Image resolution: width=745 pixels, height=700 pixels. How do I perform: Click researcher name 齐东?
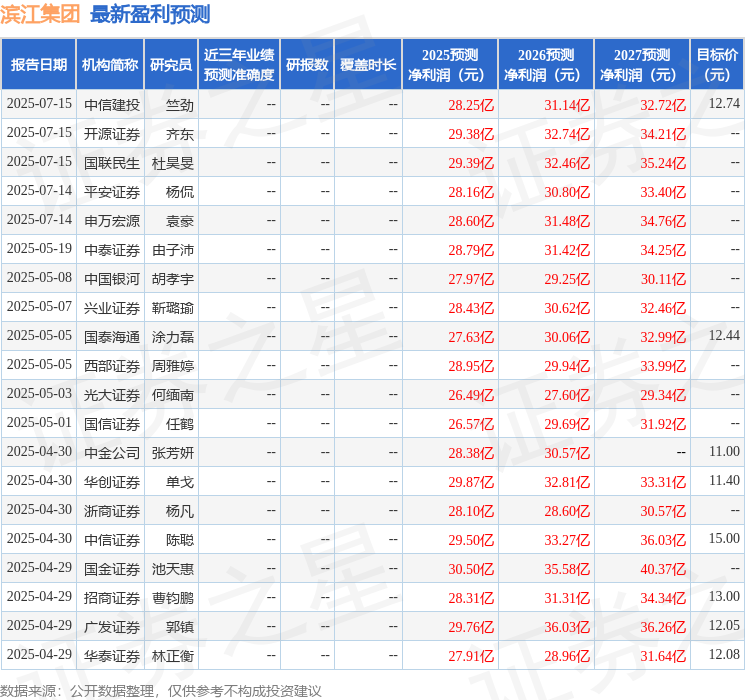pos(180,134)
